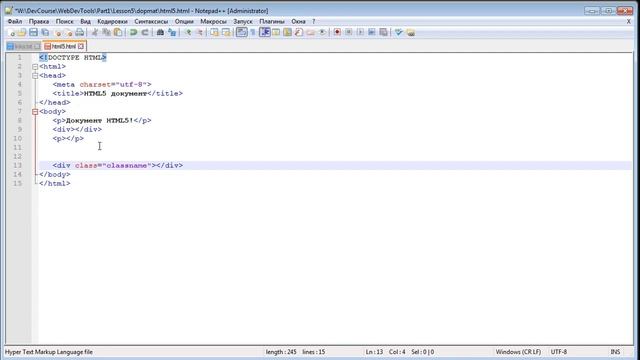Open the Function List icon
The width and height of the screenshot is (640, 360).
[x=299, y=32]
